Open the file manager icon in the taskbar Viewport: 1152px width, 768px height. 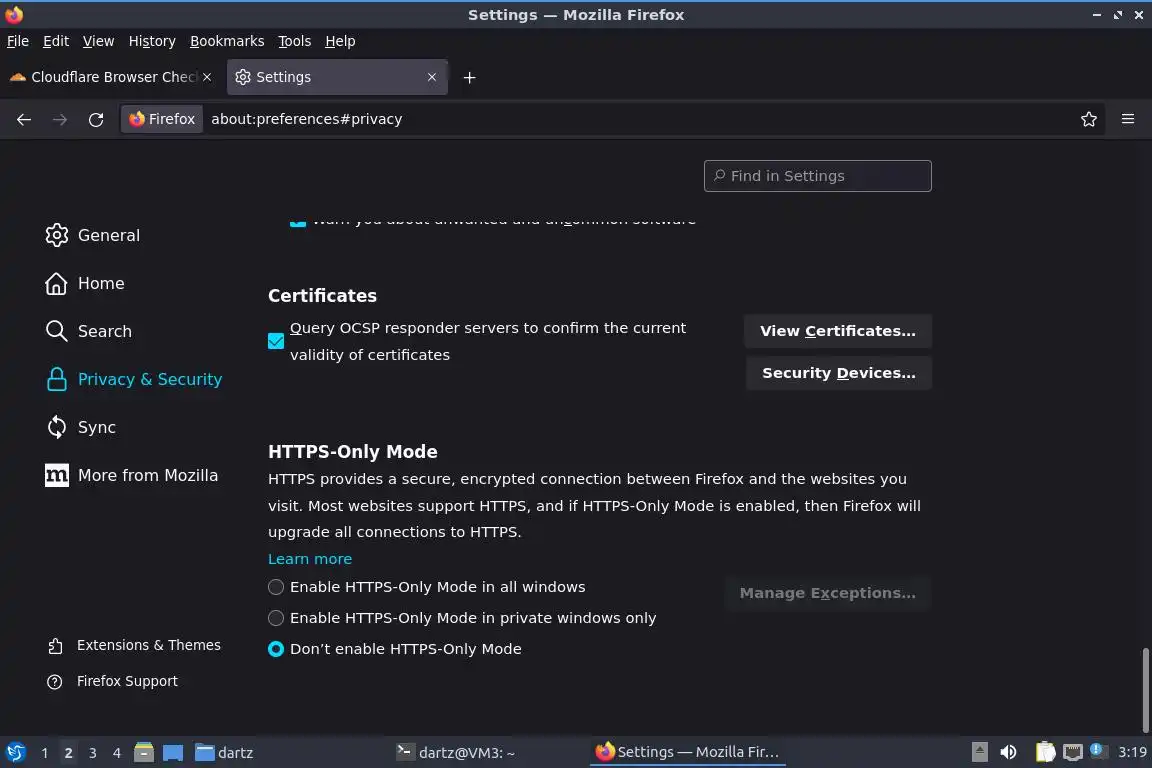click(x=144, y=753)
